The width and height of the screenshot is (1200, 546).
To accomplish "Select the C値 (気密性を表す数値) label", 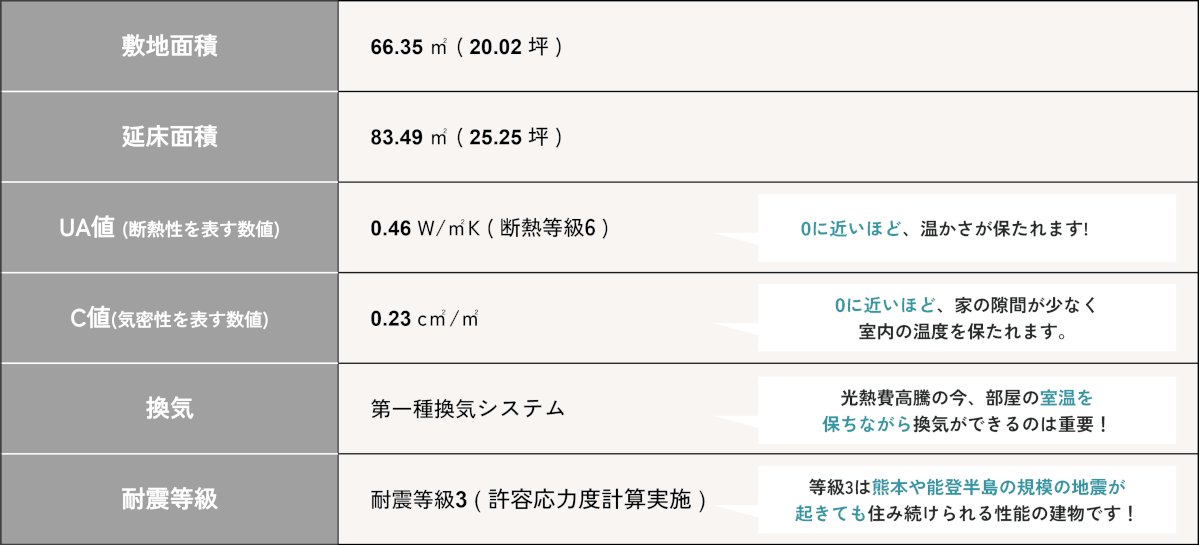I will [169, 319].
